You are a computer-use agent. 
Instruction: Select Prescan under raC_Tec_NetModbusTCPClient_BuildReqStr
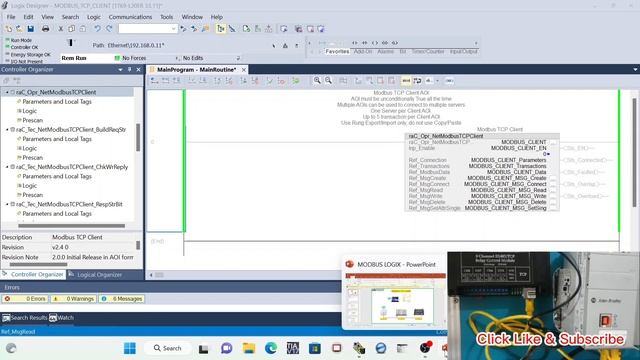(32, 158)
